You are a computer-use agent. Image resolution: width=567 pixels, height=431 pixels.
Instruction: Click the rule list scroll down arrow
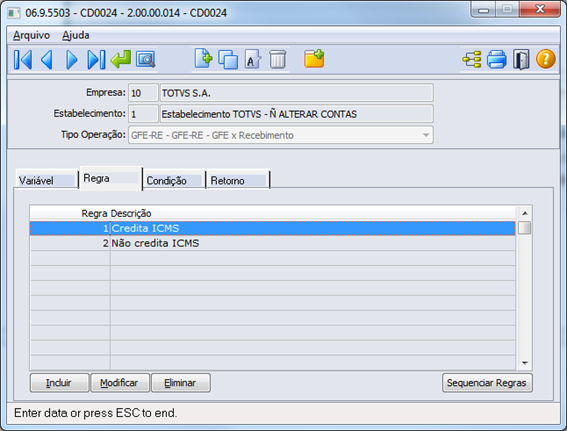coord(525,363)
